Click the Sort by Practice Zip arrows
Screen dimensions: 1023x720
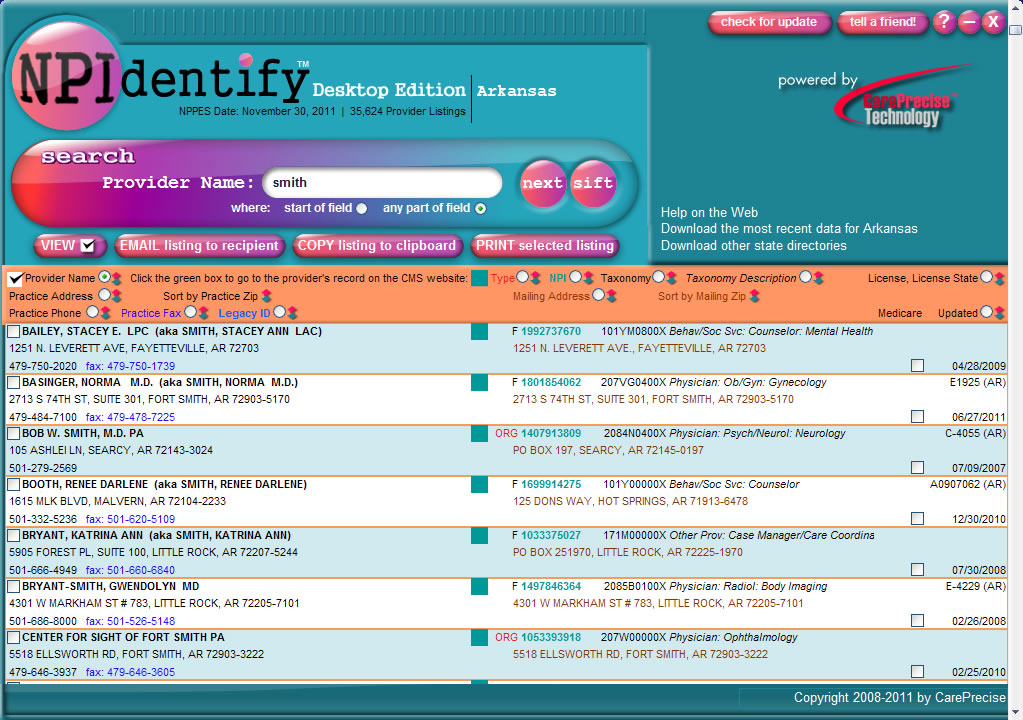coord(267,296)
